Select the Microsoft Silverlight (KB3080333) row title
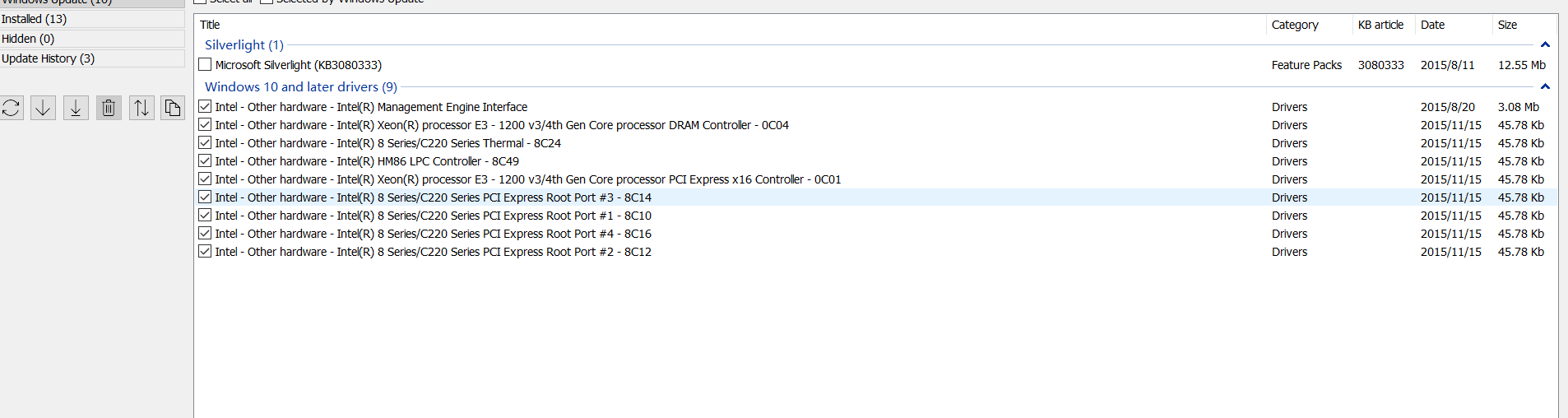The width and height of the screenshot is (1568, 418). coord(299,65)
